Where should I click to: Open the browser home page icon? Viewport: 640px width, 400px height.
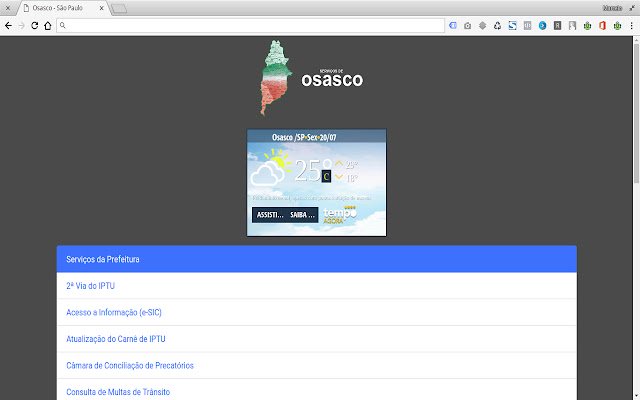[x=48, y=26]
